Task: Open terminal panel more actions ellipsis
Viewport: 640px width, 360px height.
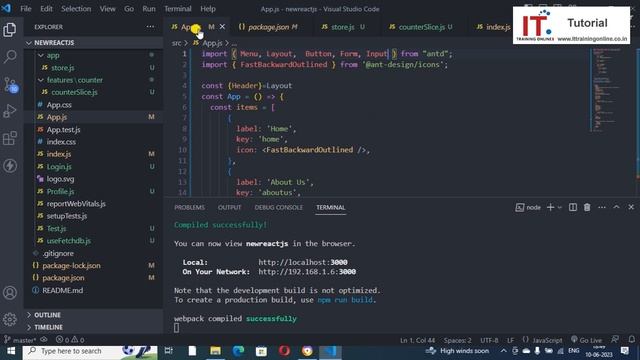Action: [602, 207]
